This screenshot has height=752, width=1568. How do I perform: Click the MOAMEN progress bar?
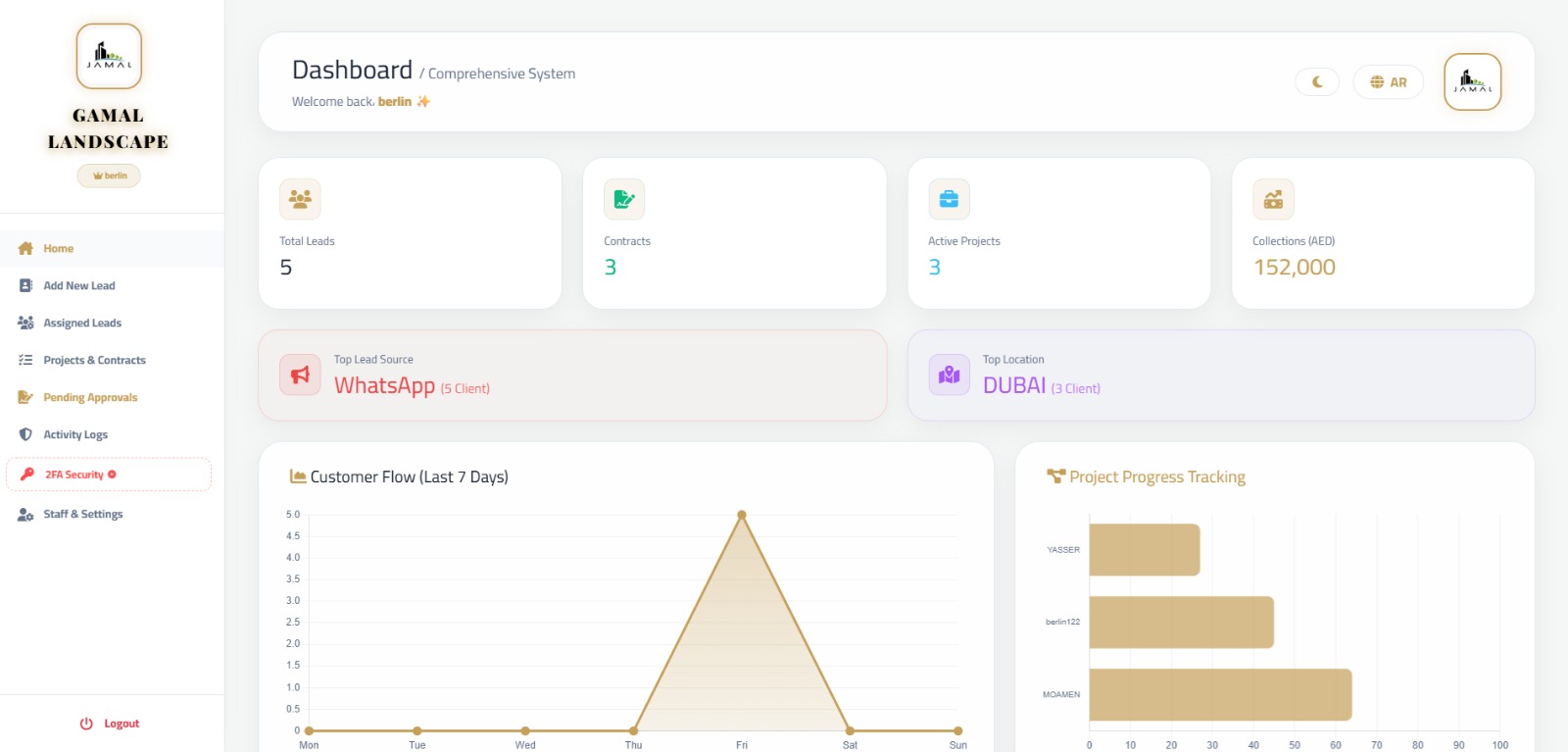(x=1220, y=695)
